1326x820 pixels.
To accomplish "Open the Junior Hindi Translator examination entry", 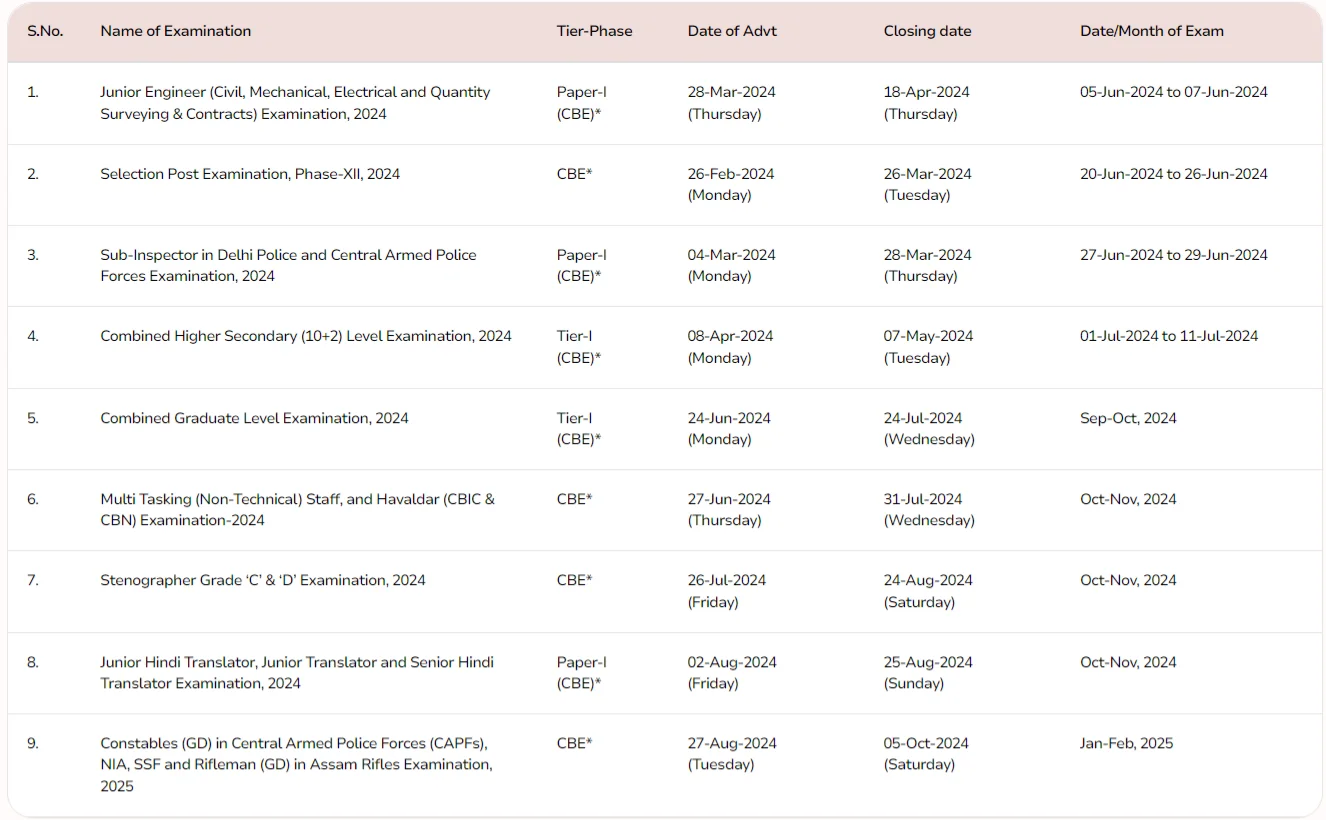I will pos(296,672).
